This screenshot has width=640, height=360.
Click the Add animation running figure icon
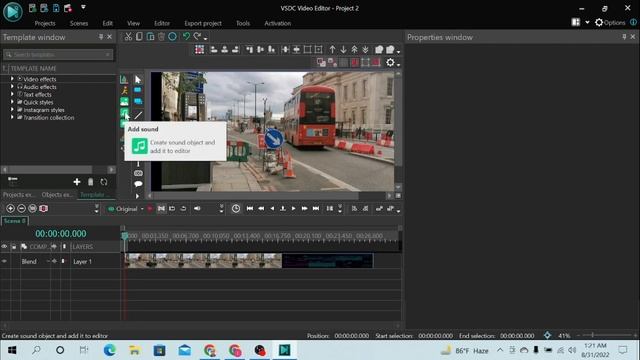(124, 90)
